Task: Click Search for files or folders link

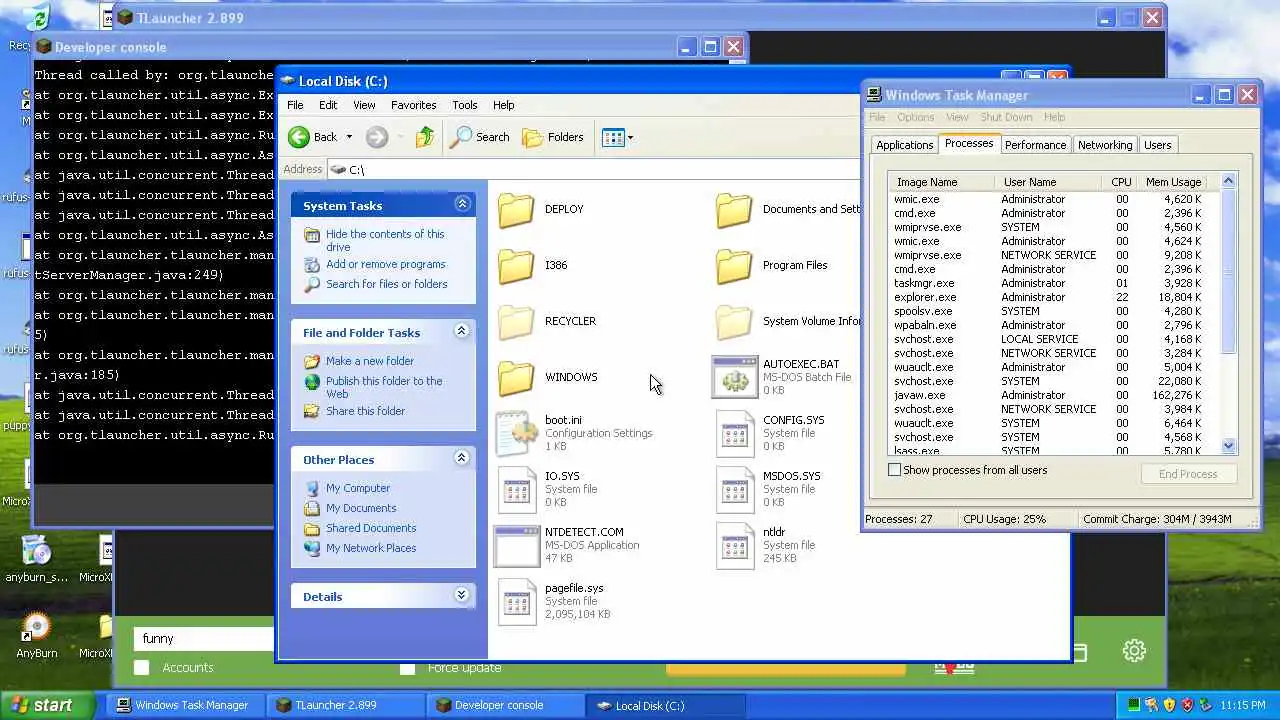Action: click(386, 284)
